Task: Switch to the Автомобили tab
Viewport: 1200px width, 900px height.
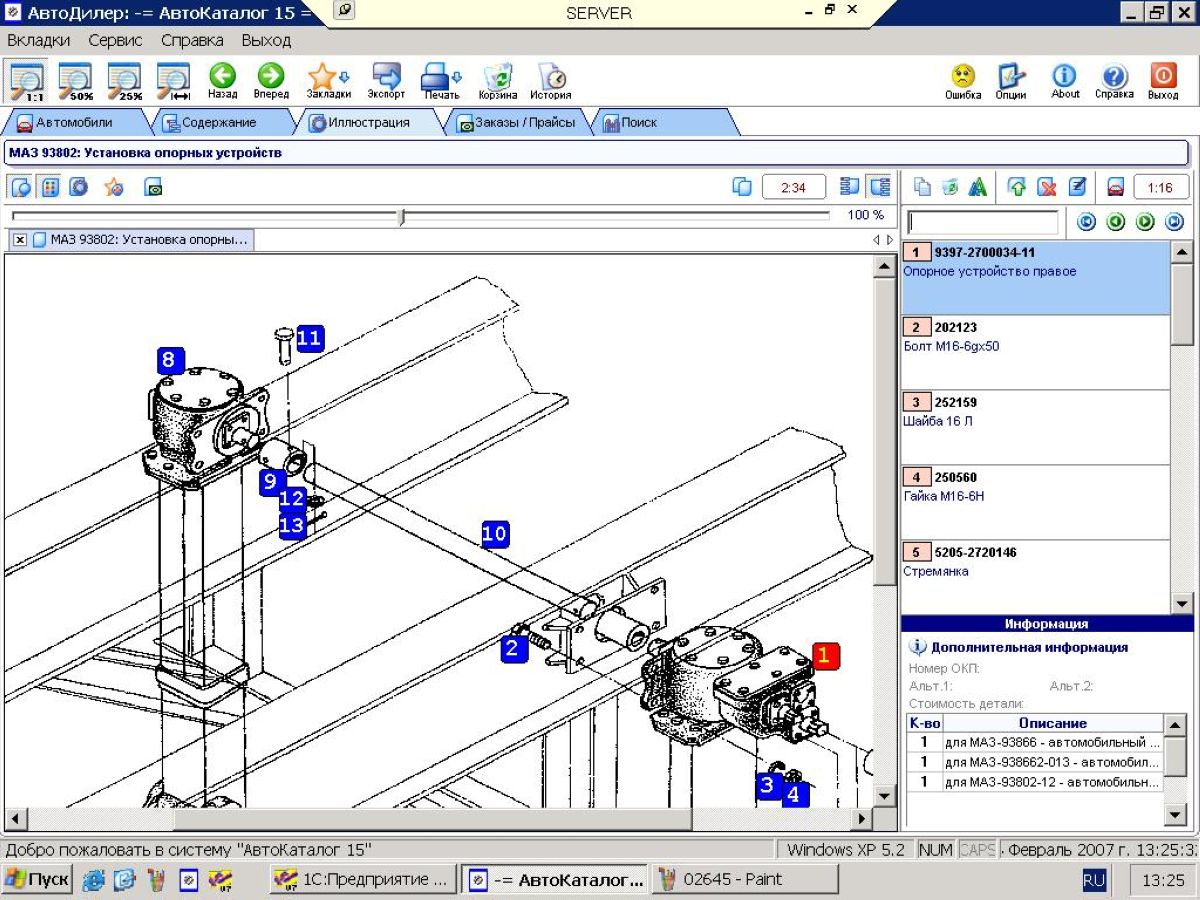Action: click(x=73, y=123)
